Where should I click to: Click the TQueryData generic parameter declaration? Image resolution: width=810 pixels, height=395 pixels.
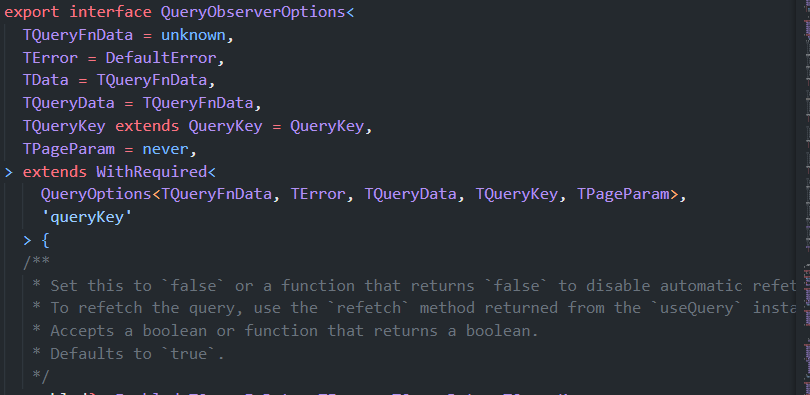(69, 103)
